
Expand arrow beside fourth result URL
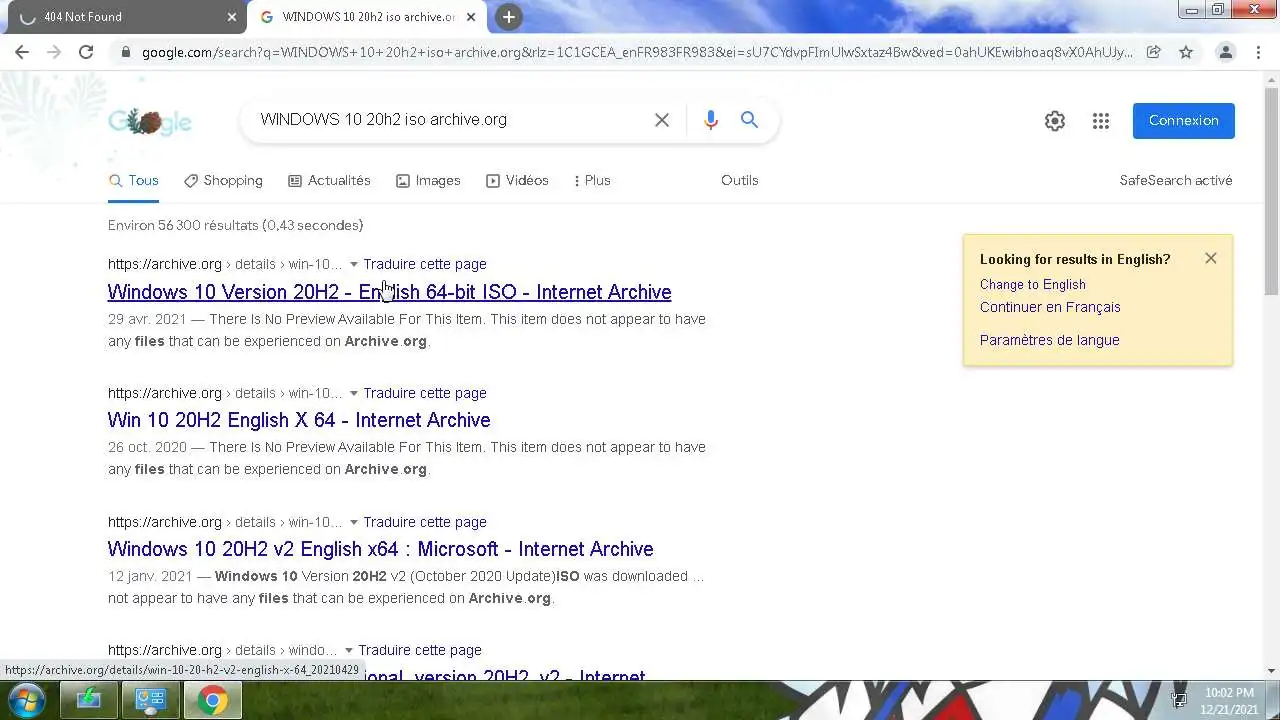(x=348, y=651)
